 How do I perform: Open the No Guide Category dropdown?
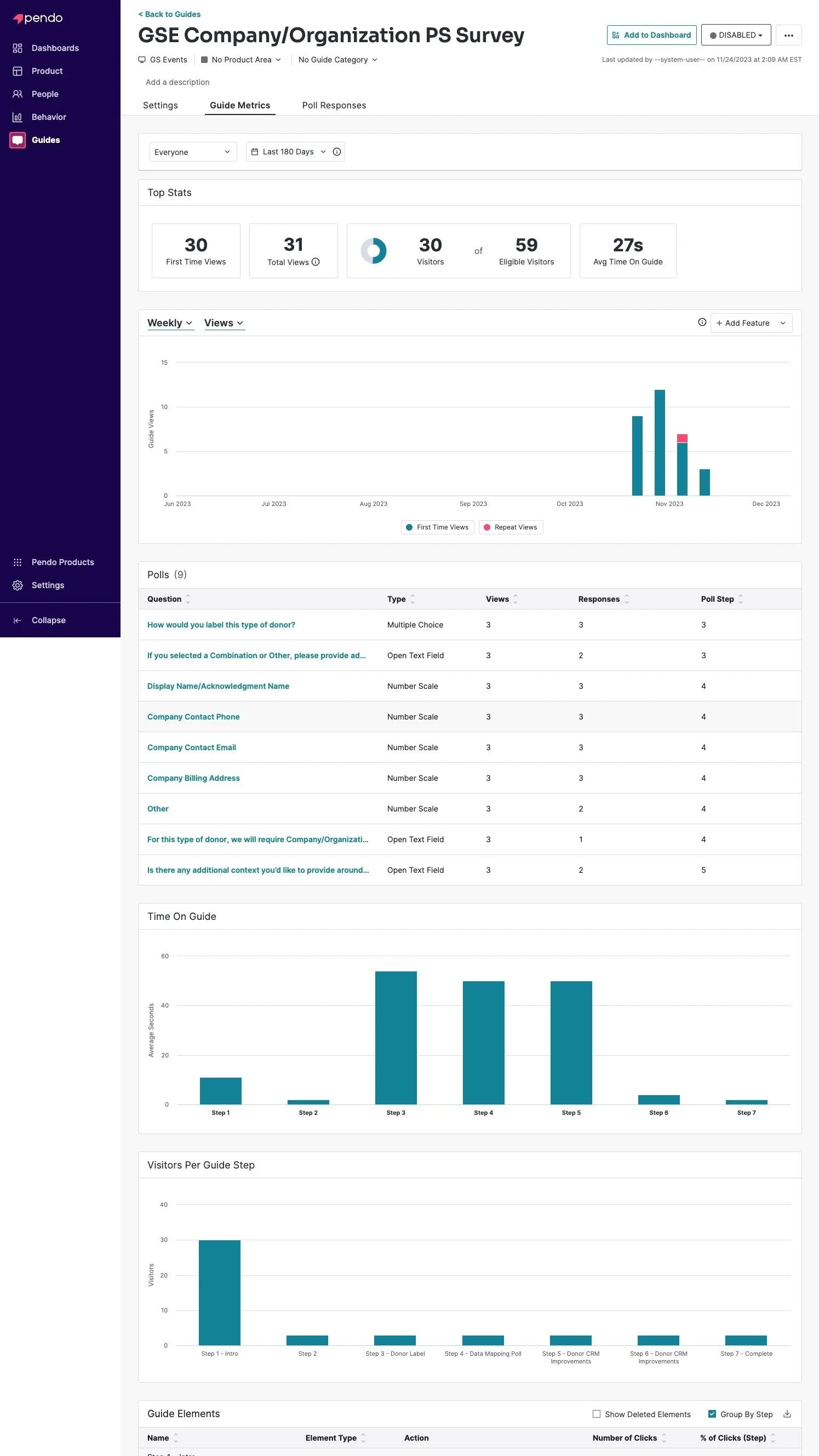[x=337, y=60]
